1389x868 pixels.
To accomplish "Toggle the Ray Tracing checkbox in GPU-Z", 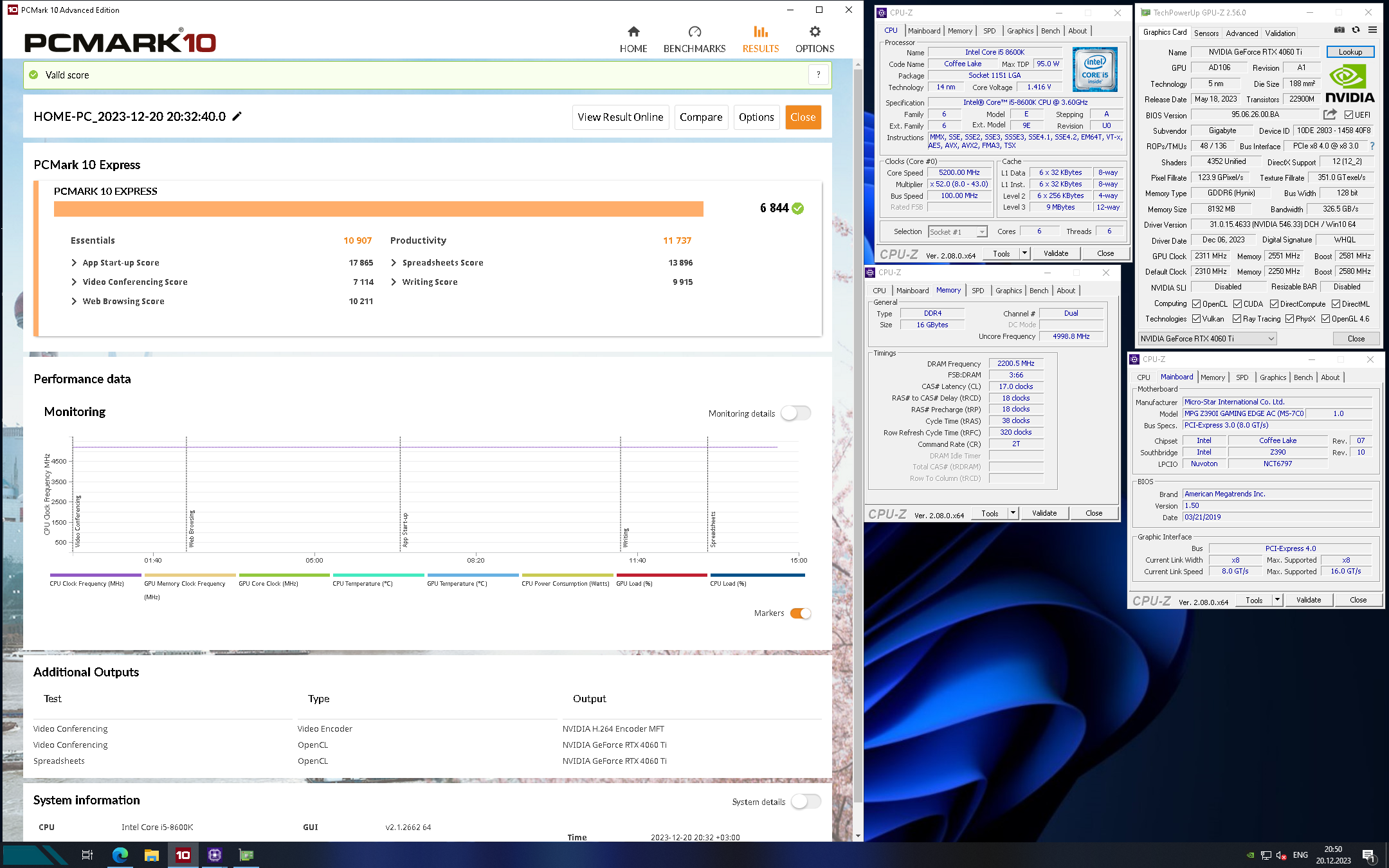I will [1237, 318].
